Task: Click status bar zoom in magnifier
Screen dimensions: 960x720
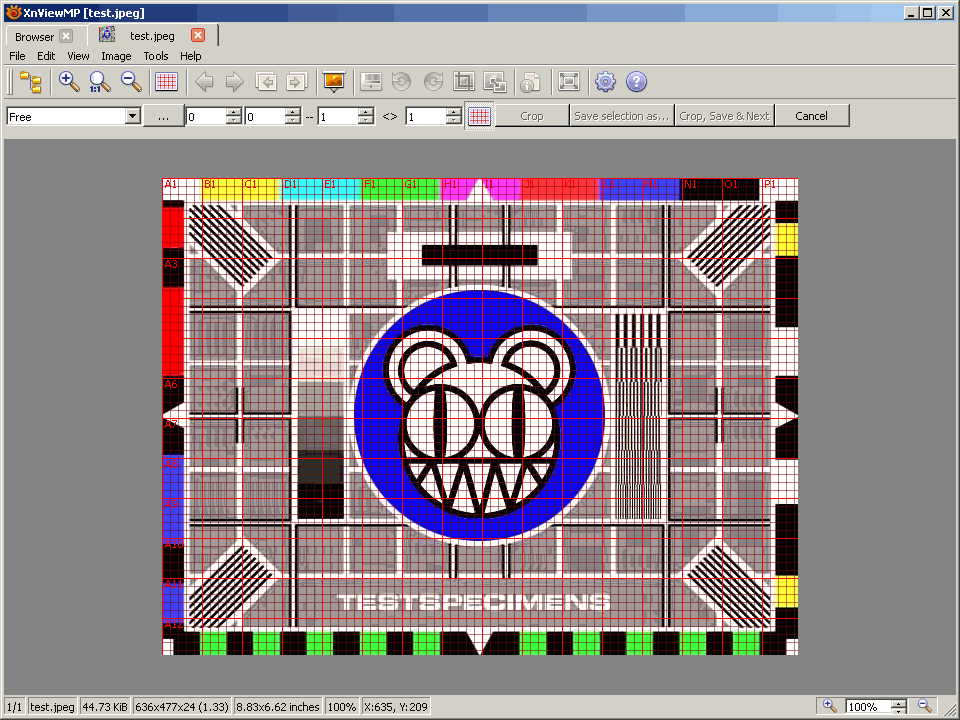Action: (x=829, y=706)
